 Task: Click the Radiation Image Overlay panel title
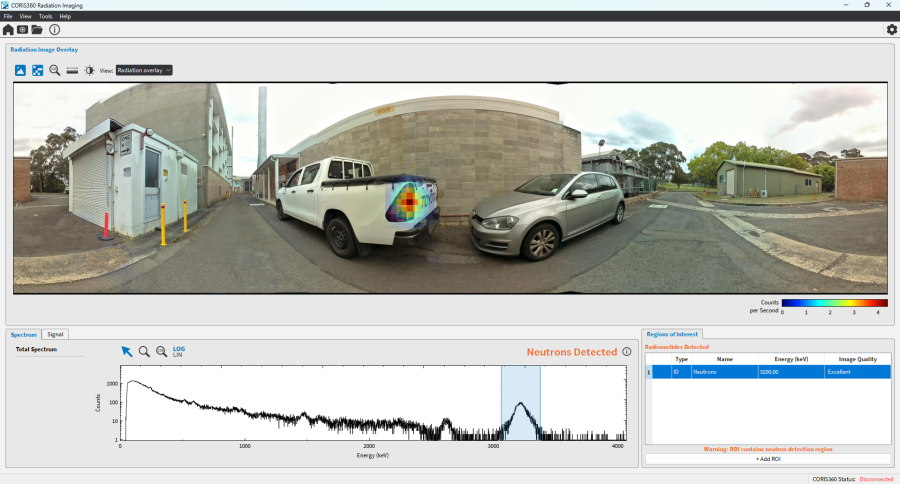point(44,49)
